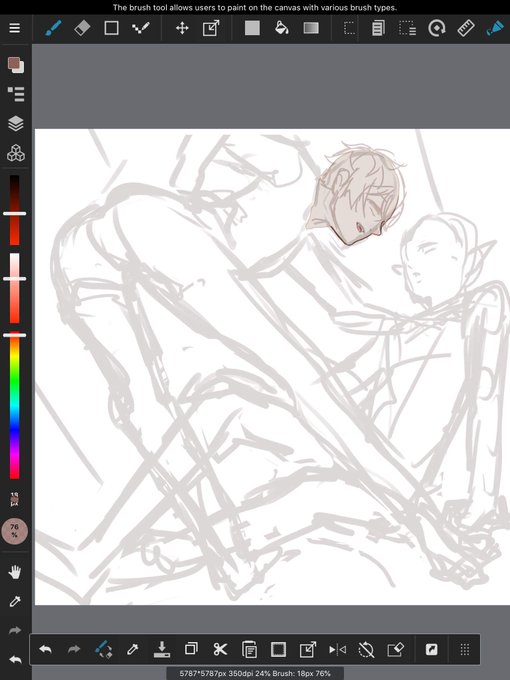The height and width of the screenshot is (680, 510).
Task: Select the Gradient tool
Action: pyautogui.click(x=311, y=28)
